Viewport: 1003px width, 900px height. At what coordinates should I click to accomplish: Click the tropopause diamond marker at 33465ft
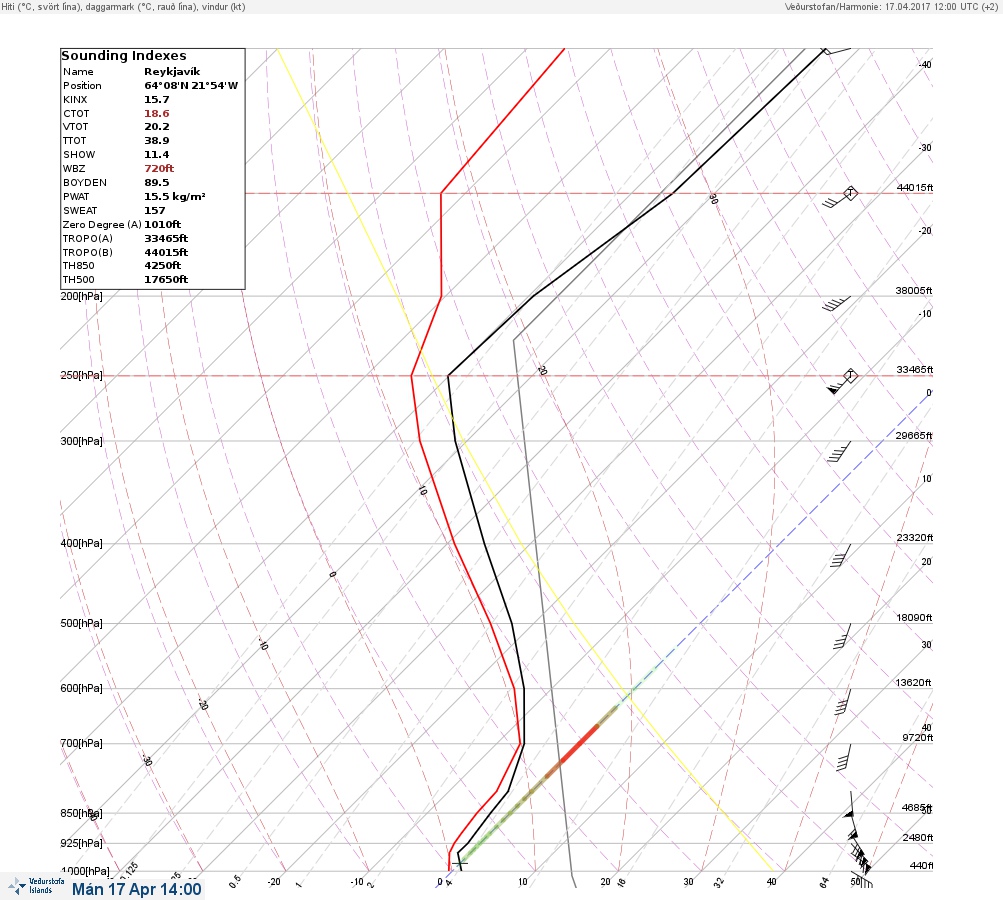pyautogui.click(x=850, y=375)
